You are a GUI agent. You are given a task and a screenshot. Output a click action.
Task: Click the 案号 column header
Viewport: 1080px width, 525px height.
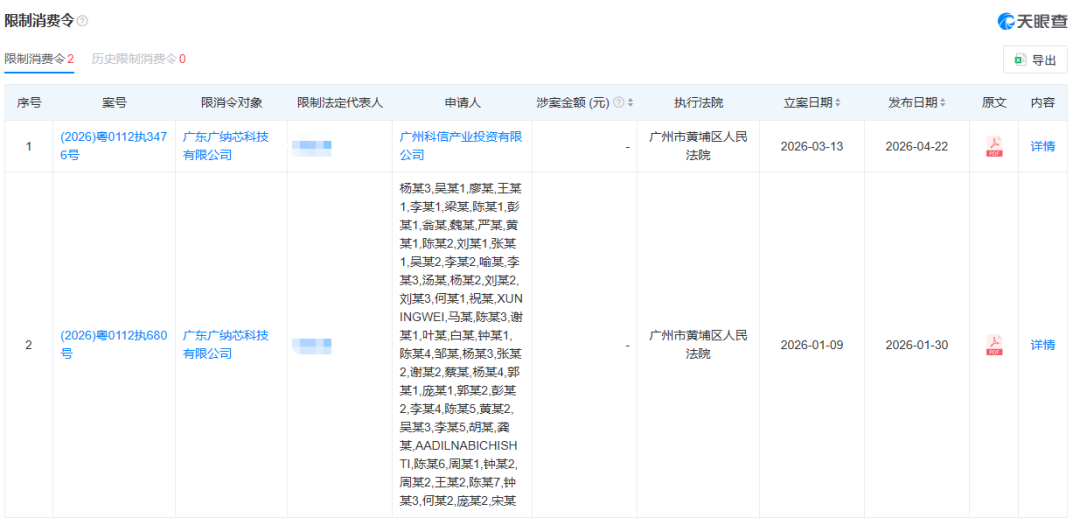tap(114, 103)
